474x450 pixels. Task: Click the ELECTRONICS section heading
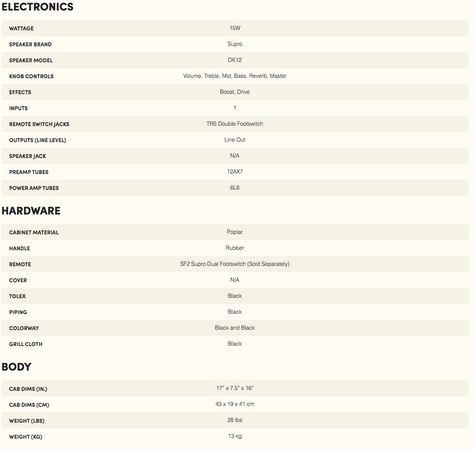tap(37, 7)
